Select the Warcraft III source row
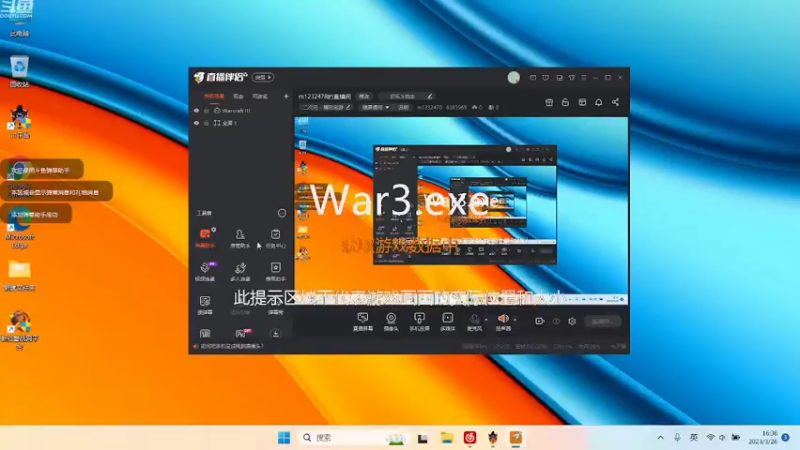This screenshot has width=800, height=450. point(241,110)
